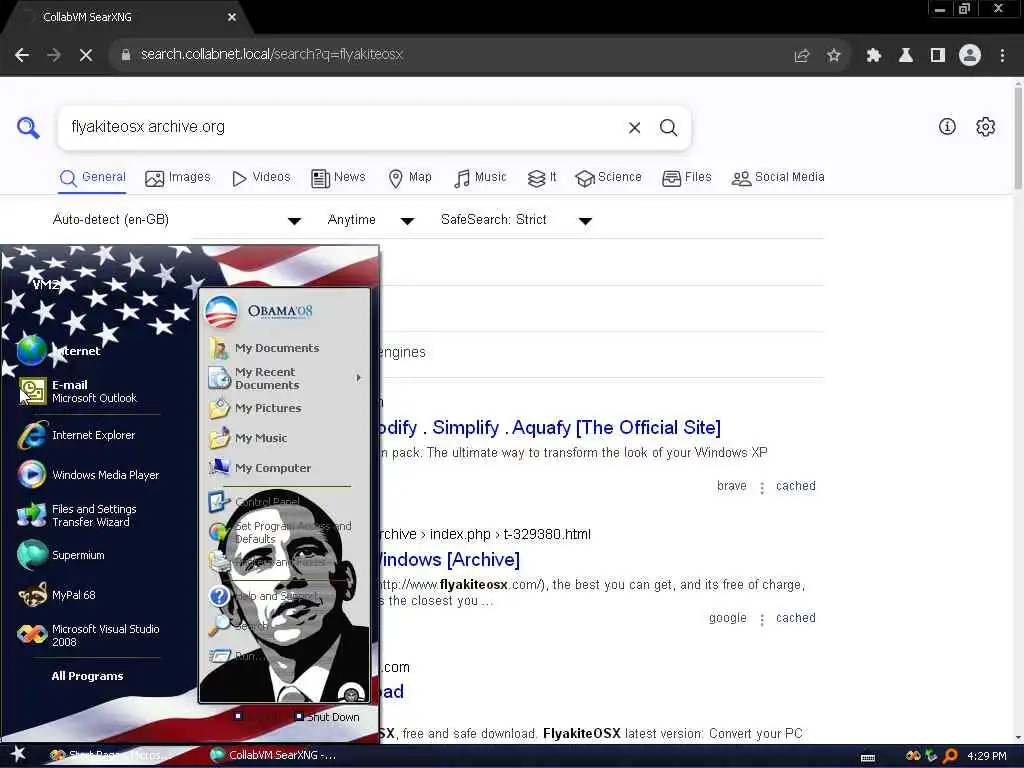Open cached copy of the google result

click(x=795, y=618)
